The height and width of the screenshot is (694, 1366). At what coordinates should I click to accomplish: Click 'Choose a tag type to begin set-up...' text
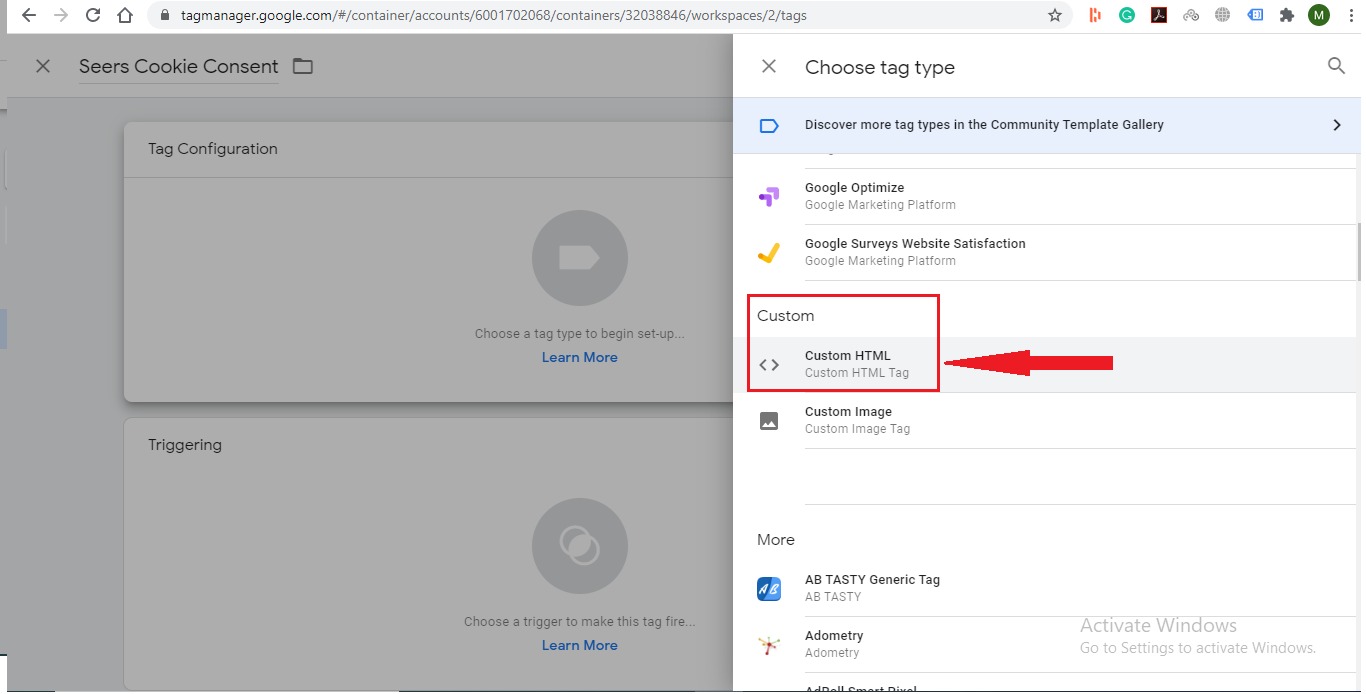(x=580, y=334)
